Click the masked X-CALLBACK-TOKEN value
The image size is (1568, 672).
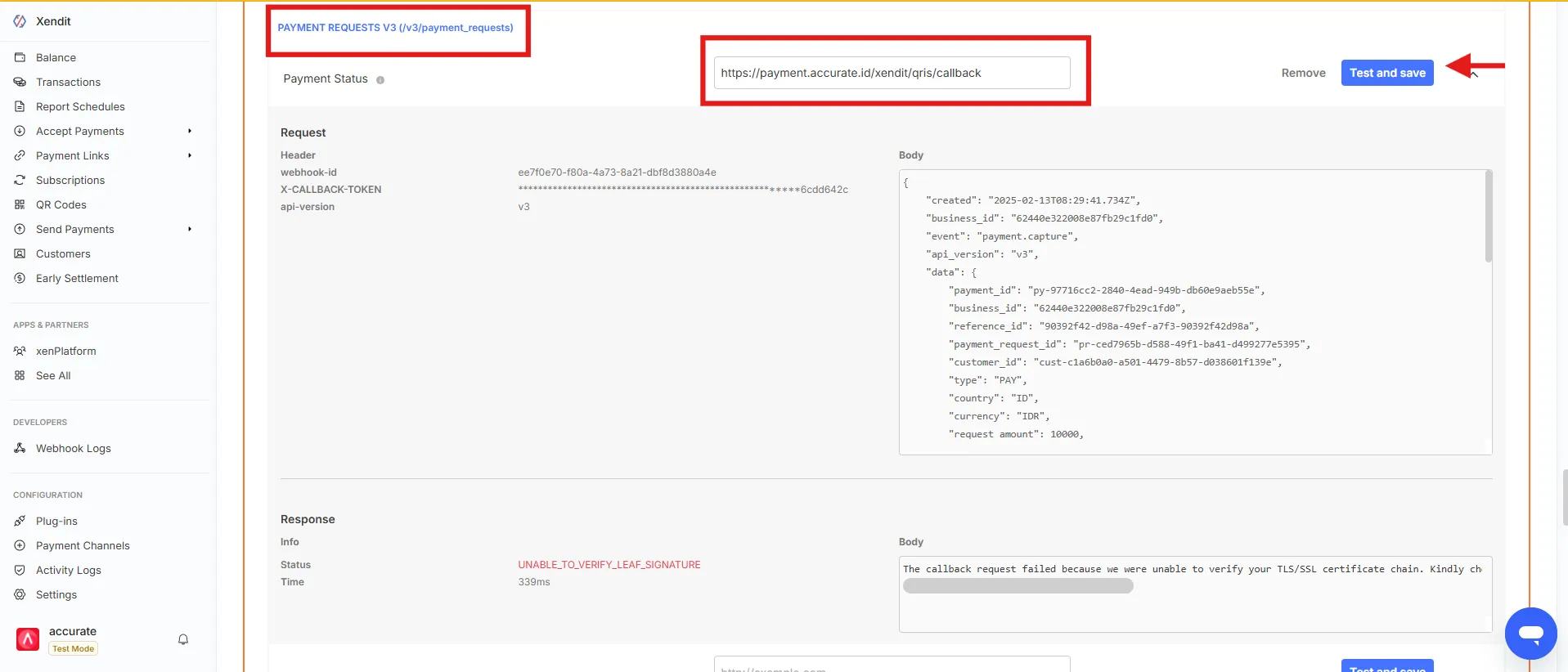[683, 190]
